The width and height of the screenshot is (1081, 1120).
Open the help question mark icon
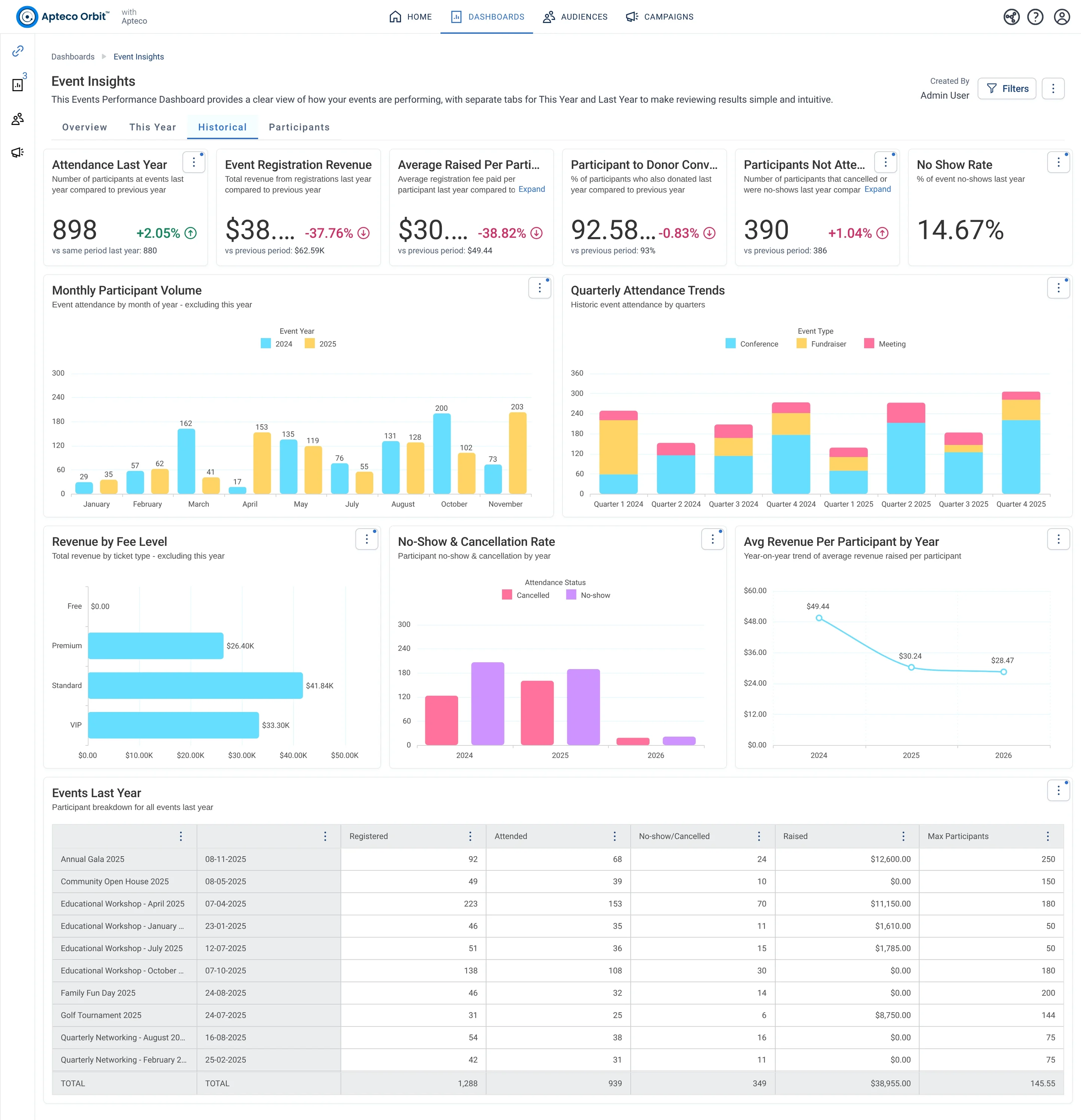pyautogui.click(x=1035, y=17)
